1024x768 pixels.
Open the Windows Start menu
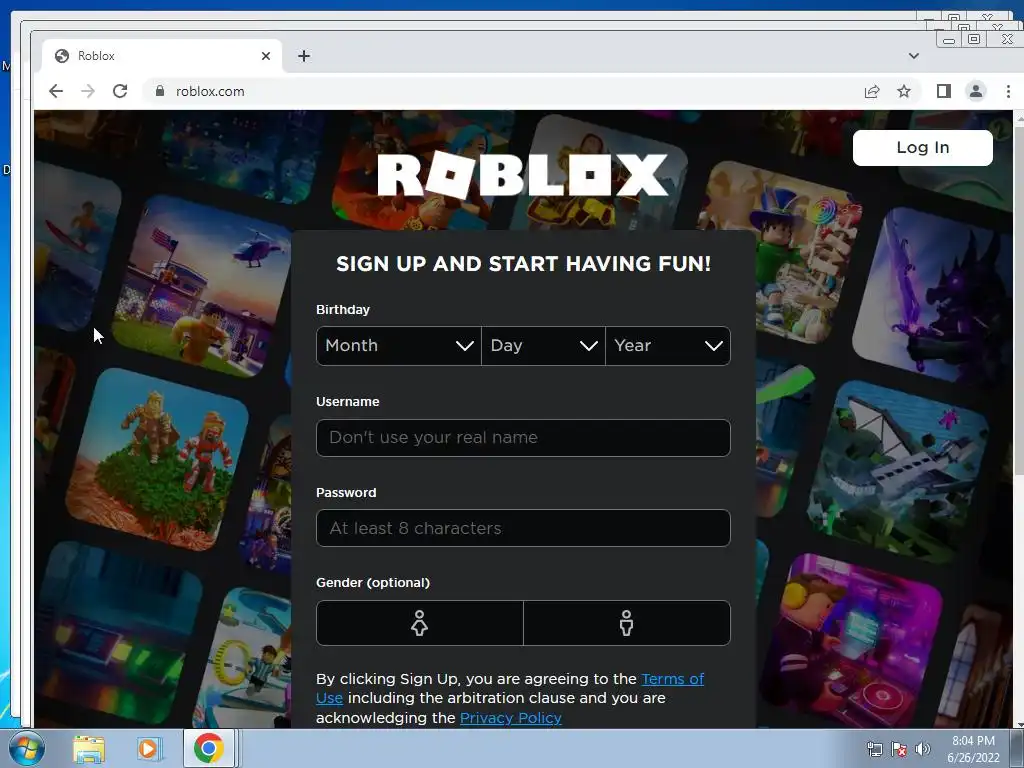tap(26, 748)
